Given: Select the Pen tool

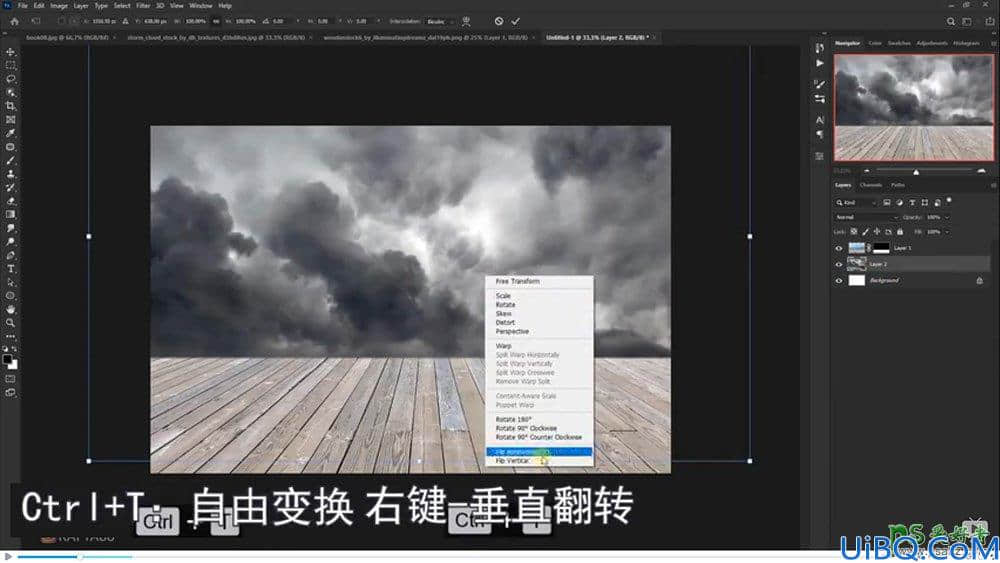Looking at the screenshot, I should click(10, 255).
